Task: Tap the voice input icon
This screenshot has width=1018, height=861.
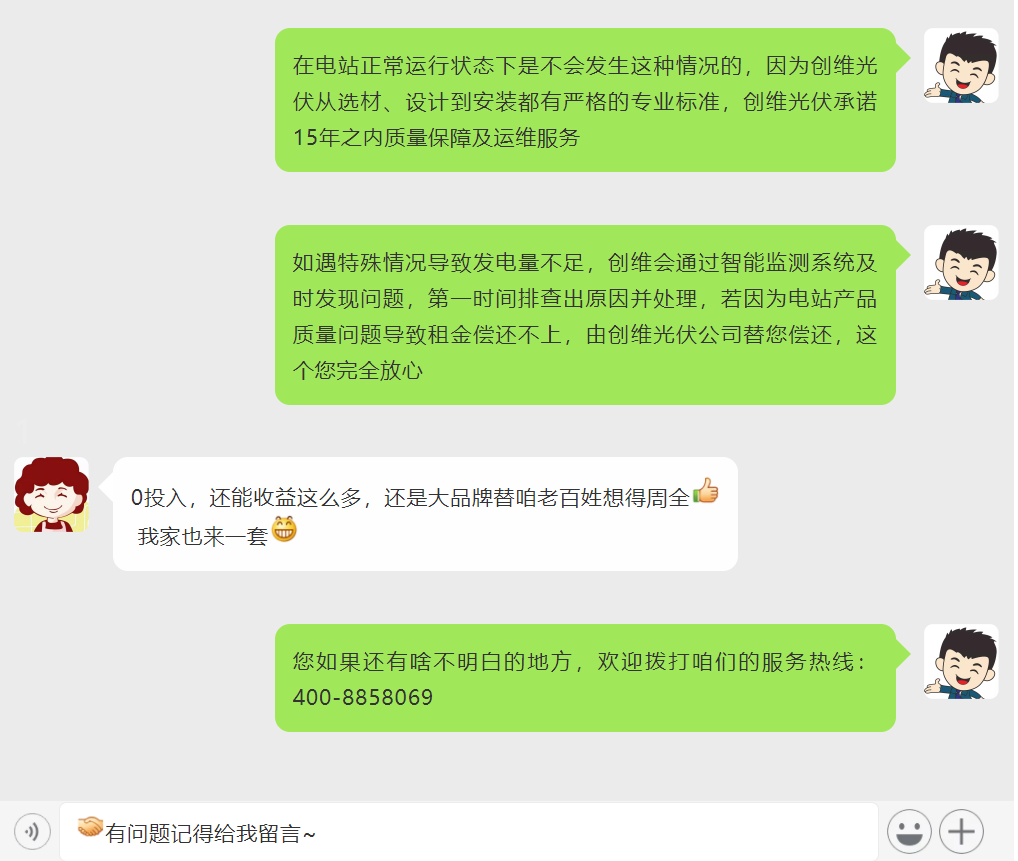Action: point(32,831)
